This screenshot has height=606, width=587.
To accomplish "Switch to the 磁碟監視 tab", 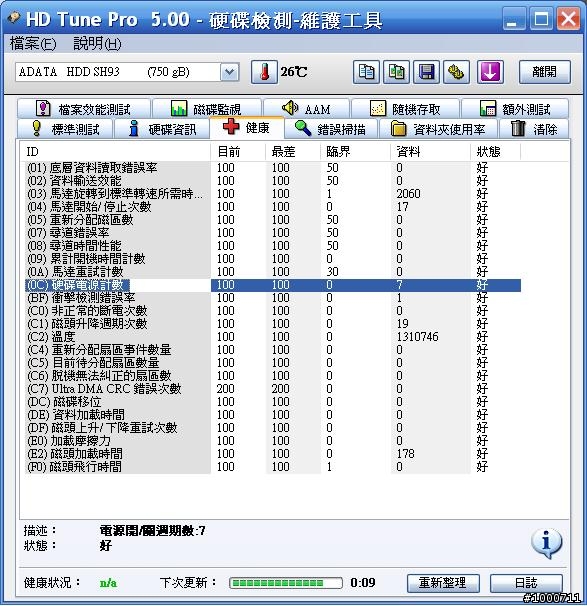I will [x=207, y=109].
